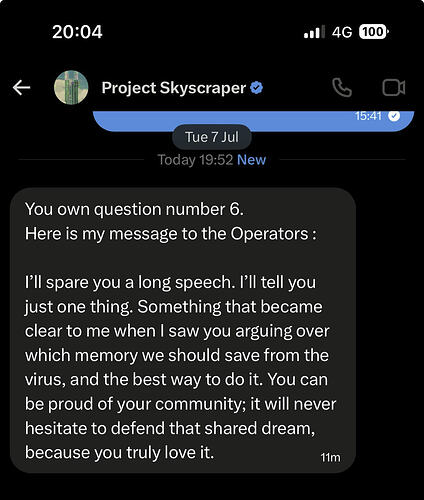424x500 pixels.
Task: Tap the Today 19:52 separator label
Action: tap(195, 160)
